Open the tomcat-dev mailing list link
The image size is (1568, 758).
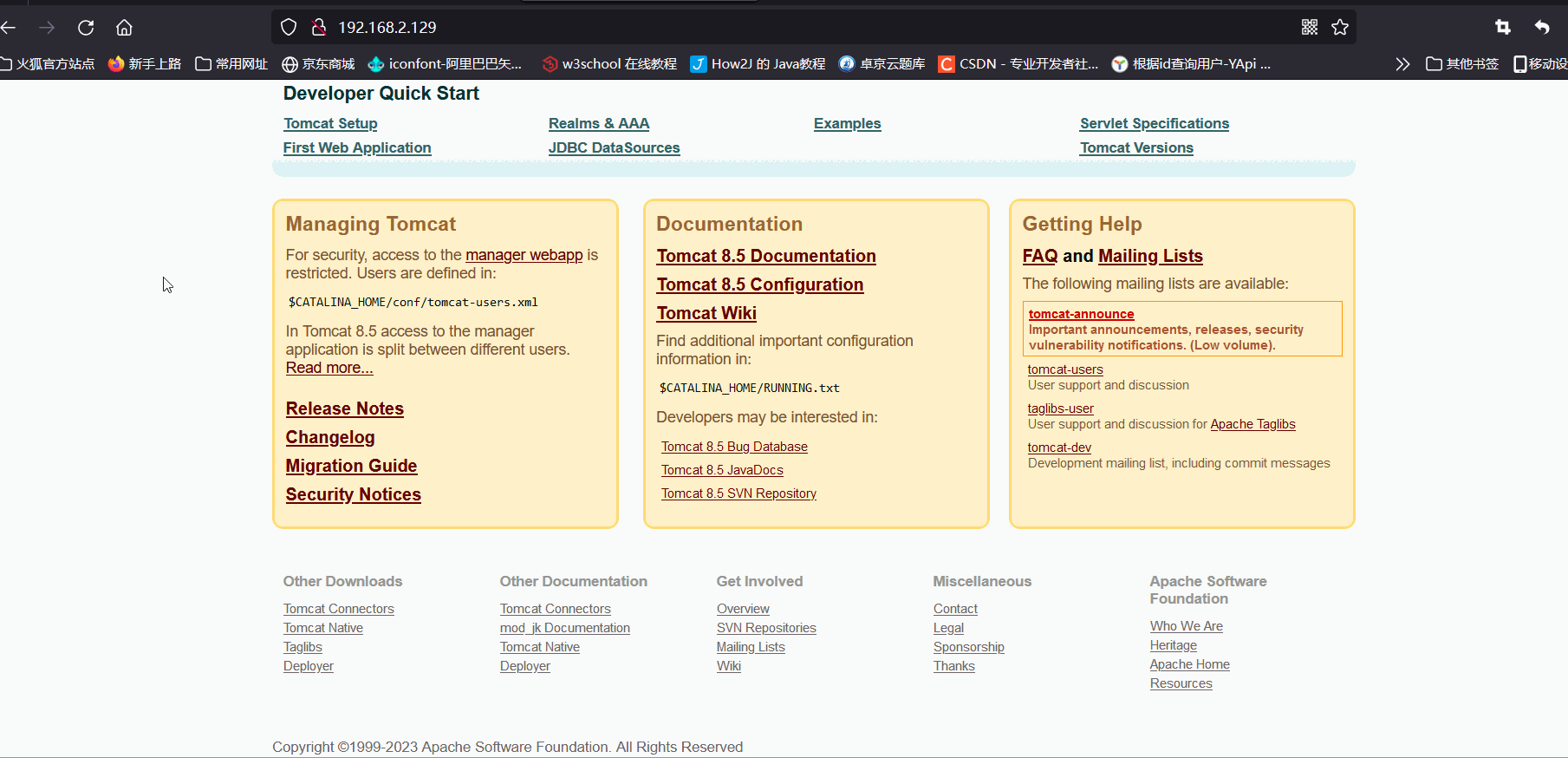tap(1059, 448)
